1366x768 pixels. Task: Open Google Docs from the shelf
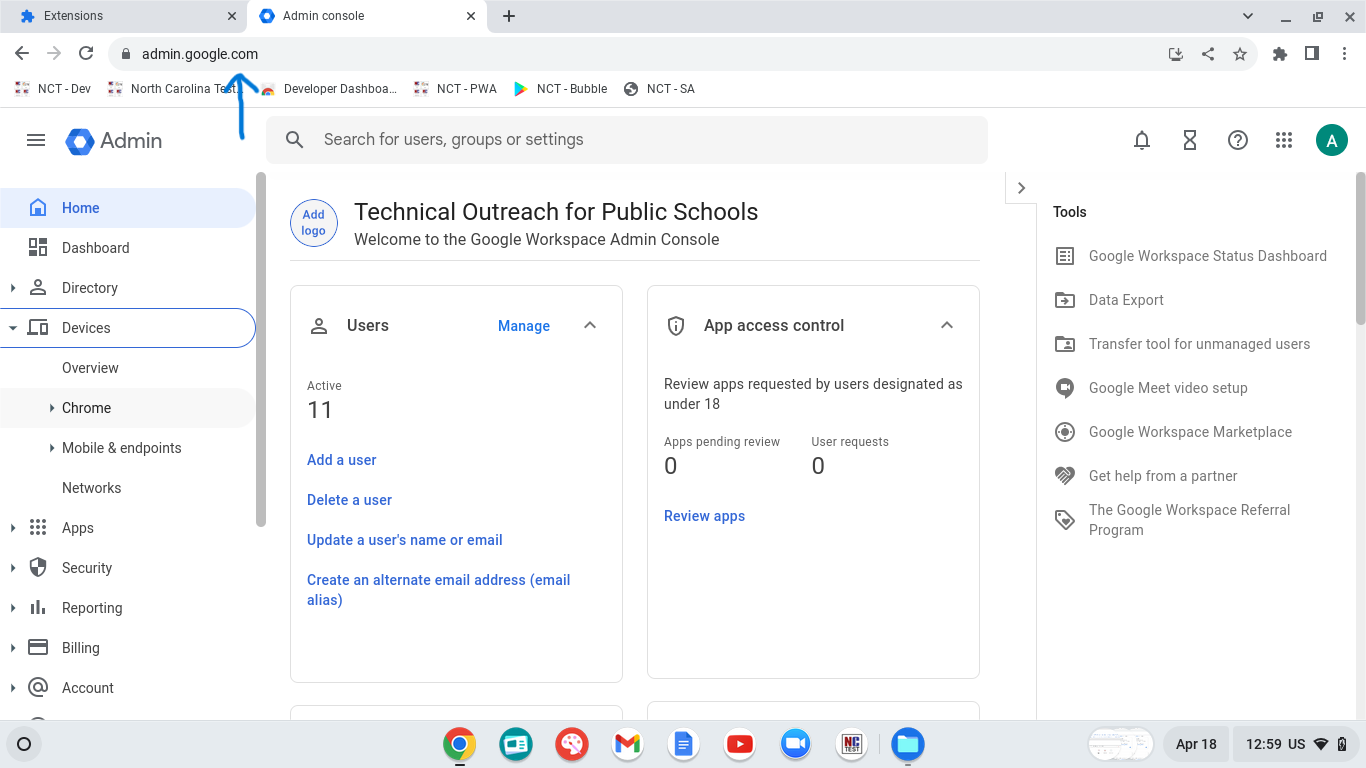point(684,744)
